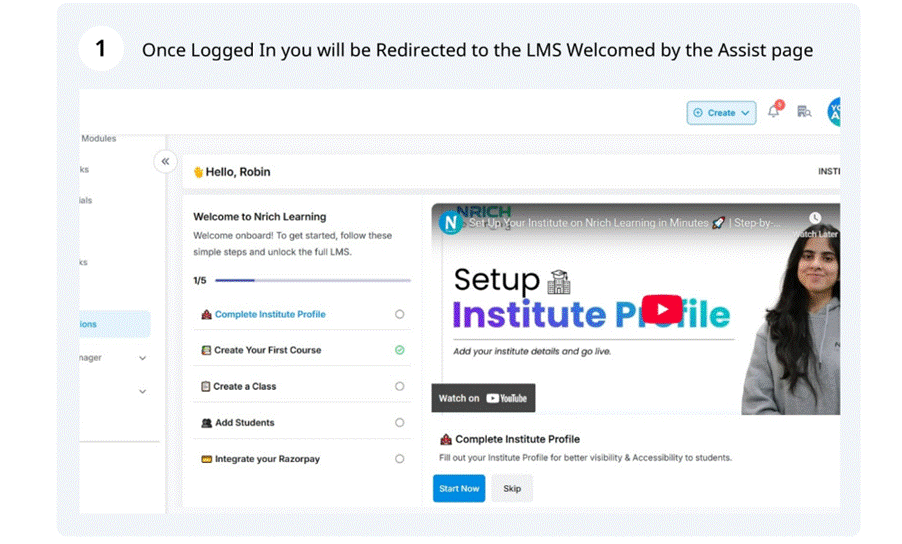The image size is (902, 544).
Task: Expand the sidebar item ending in 'nager'
Action: (142, 358)
